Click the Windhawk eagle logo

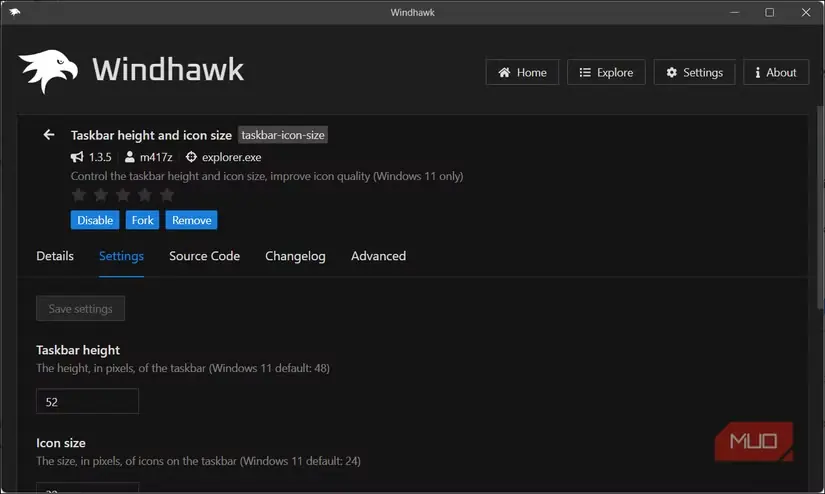click(48, 72)
